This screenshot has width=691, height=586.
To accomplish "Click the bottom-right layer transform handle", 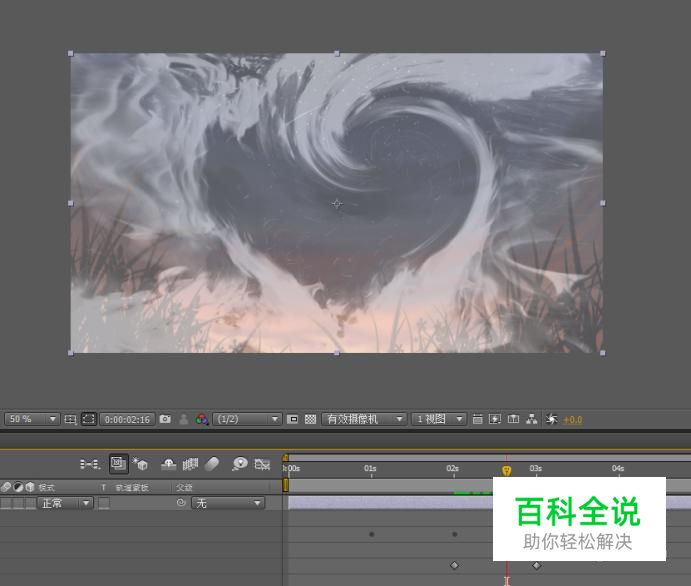I will [x=602, y=353].
